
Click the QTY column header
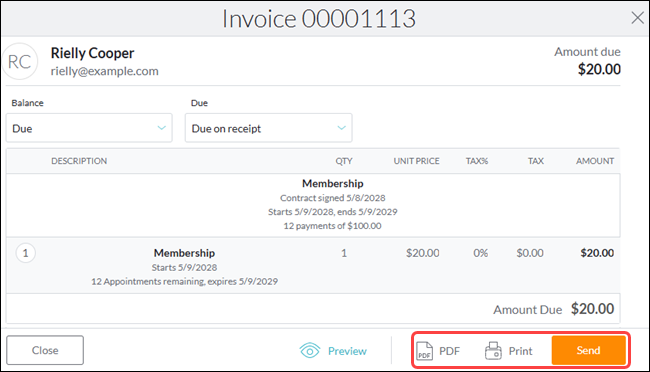click(344, 161)
